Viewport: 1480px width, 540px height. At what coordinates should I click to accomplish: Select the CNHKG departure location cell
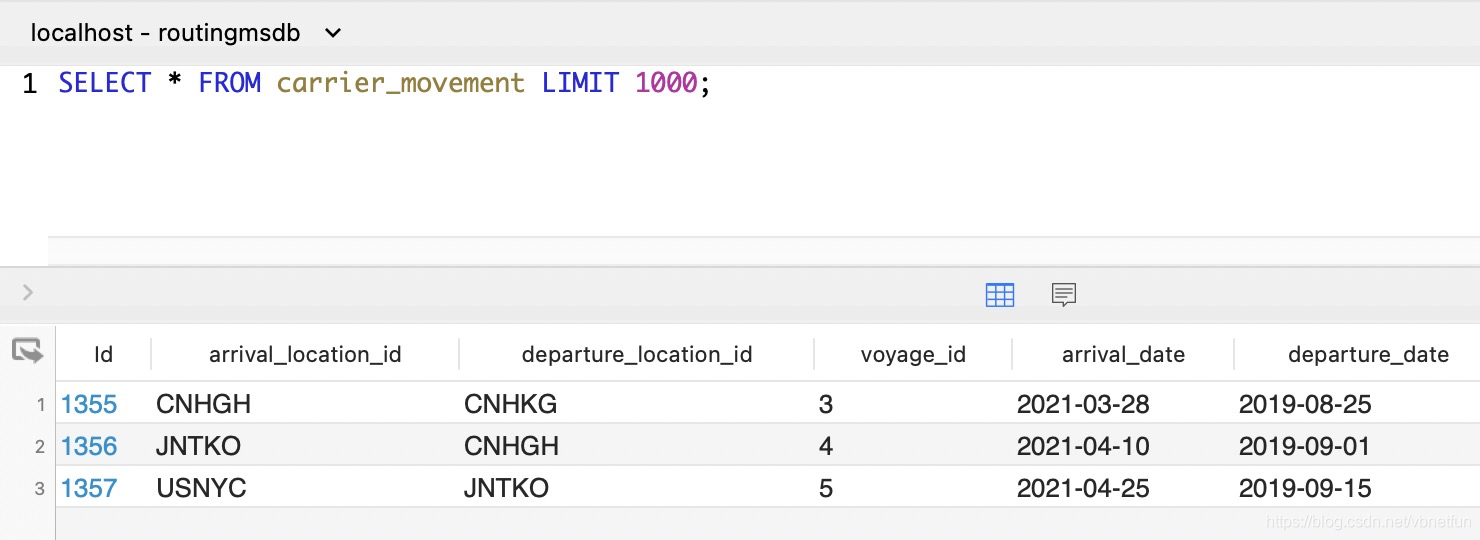point(510,404)
